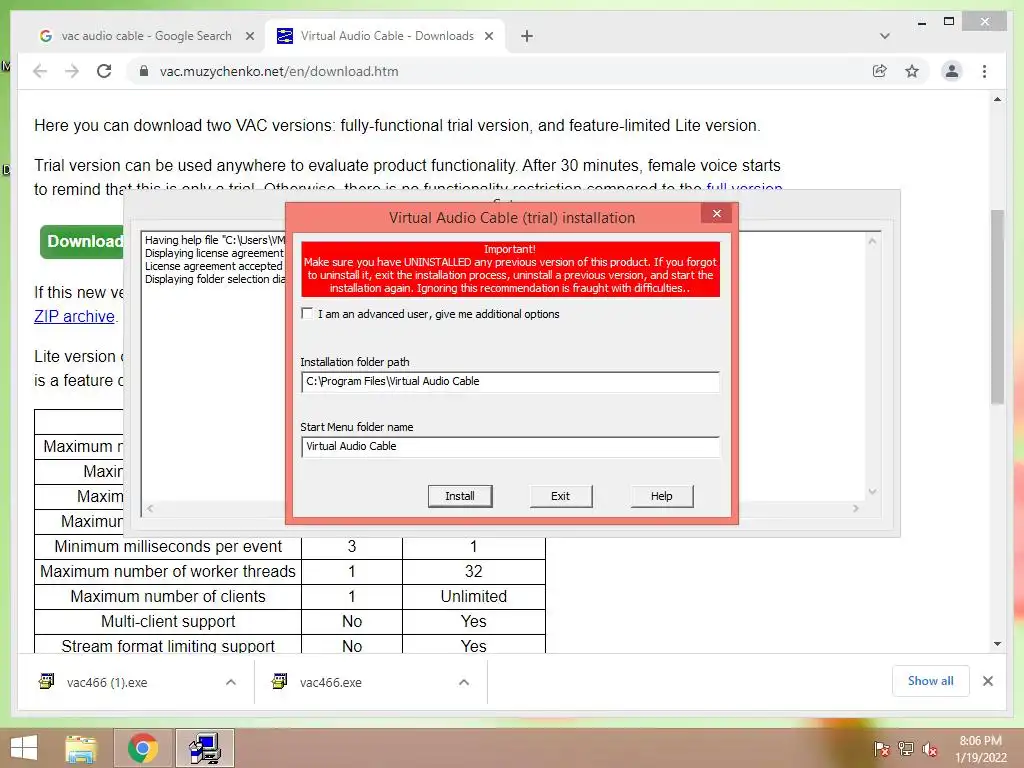The width and height of the screenshot is (1024, 768).
Task: Open the vac466.exe download item
Action: (x=330, y=682)
